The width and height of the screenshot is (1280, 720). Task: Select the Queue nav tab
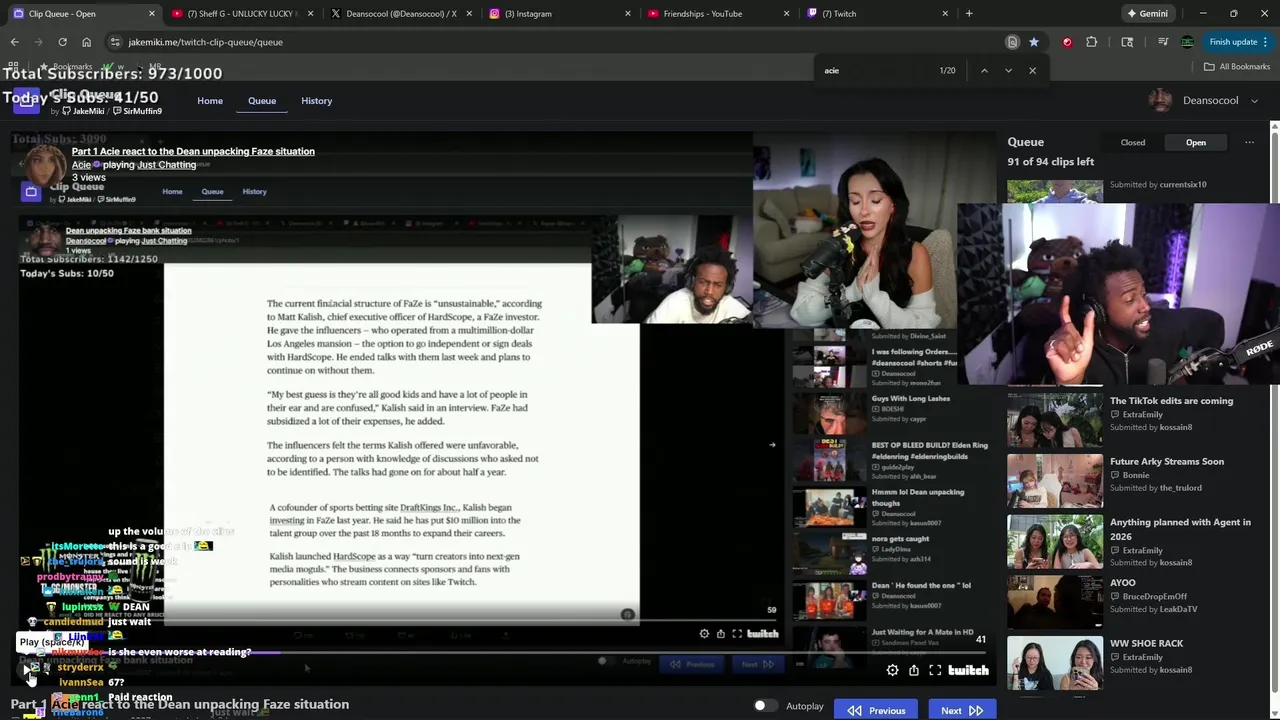(x=262, y=101)
